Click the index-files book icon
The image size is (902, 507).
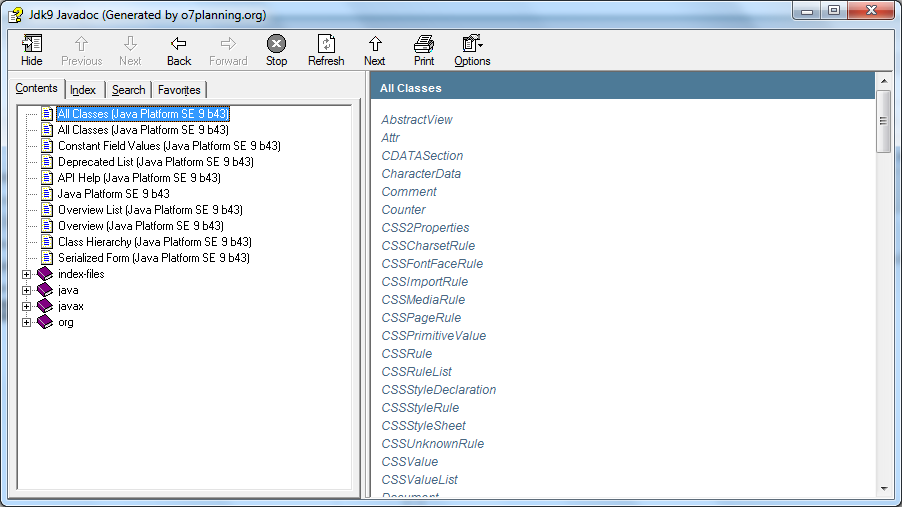coord(45,274)
